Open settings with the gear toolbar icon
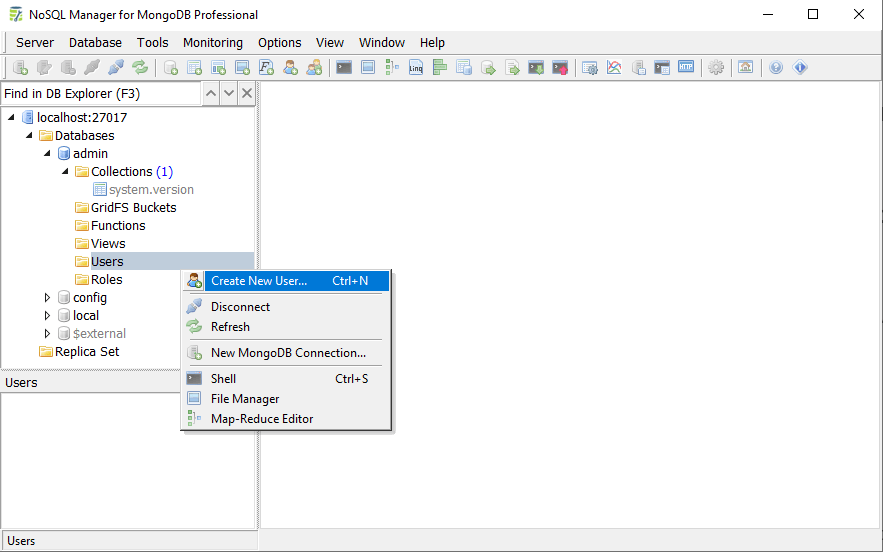The height and width of the screenshot is (552, 883). point(716,68)
